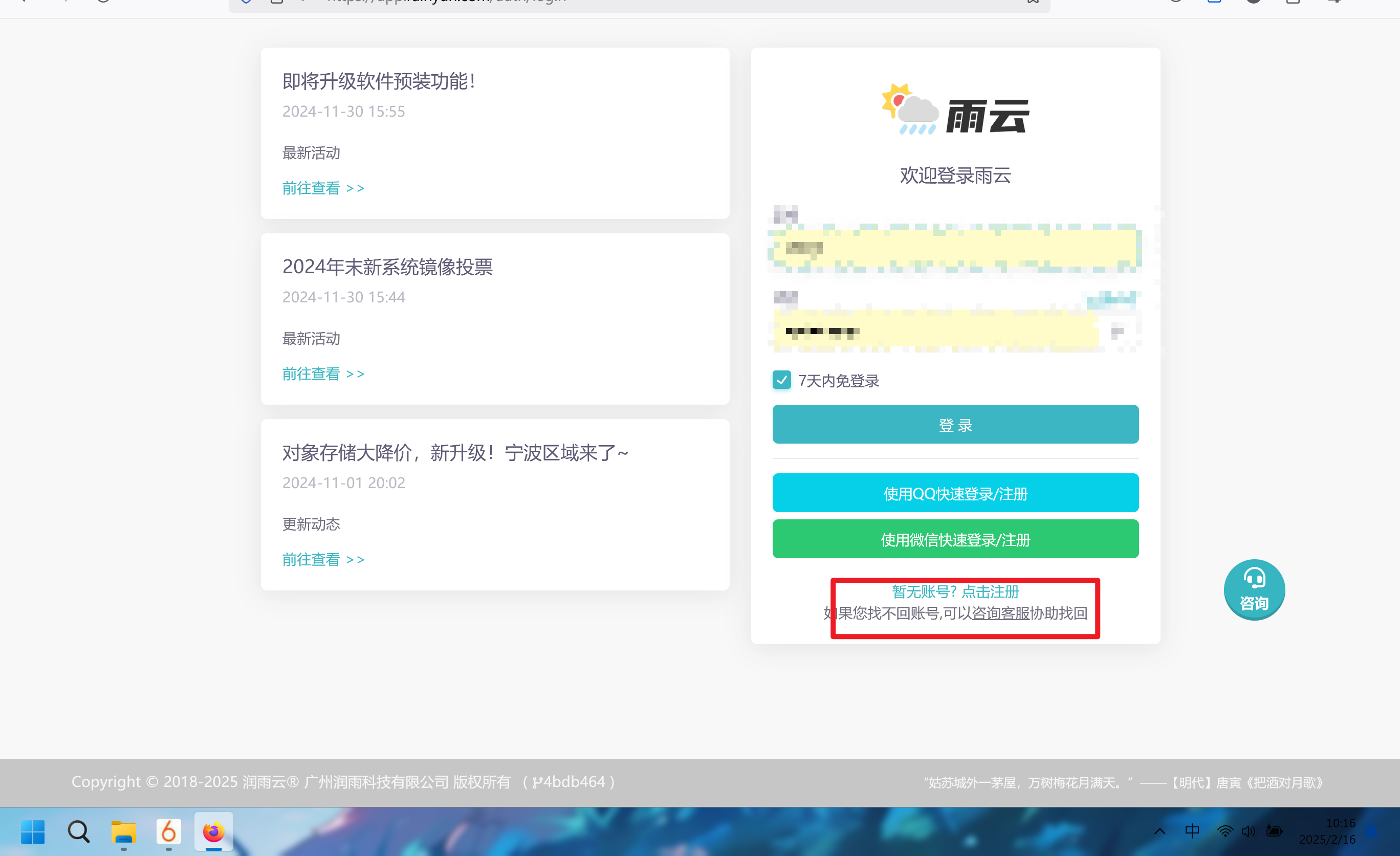Click 暂无账号？点击注册 link
The image size is (1400, 856).
[955, 591]
